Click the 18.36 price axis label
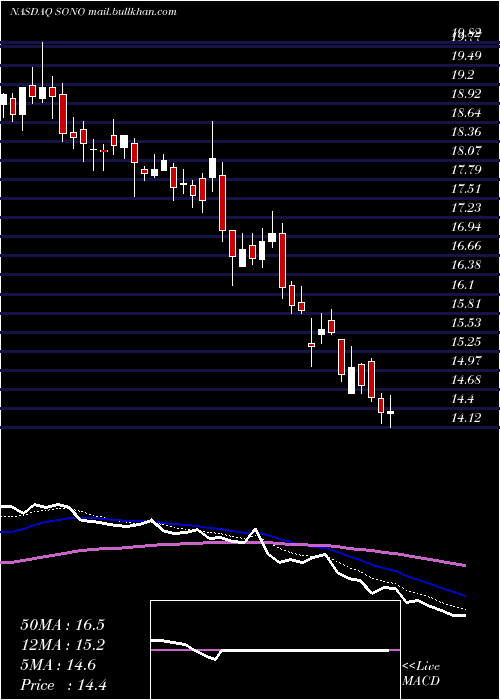This screenshot has height=700, width=500. click(x=466, y=132)
